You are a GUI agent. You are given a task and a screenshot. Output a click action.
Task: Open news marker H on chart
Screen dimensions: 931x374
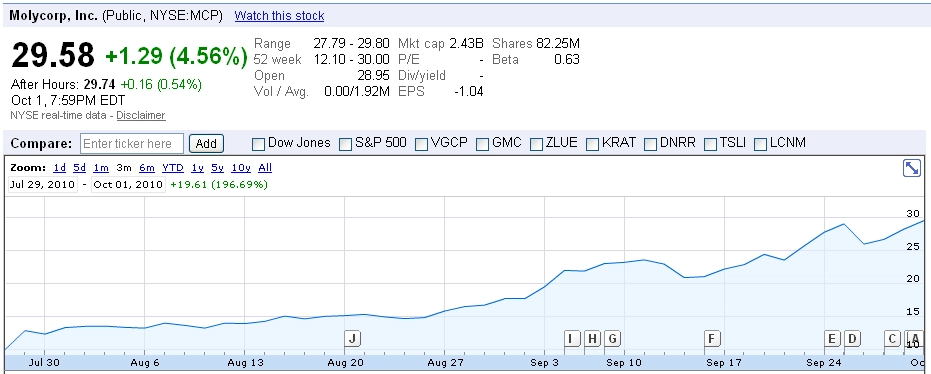593,338
